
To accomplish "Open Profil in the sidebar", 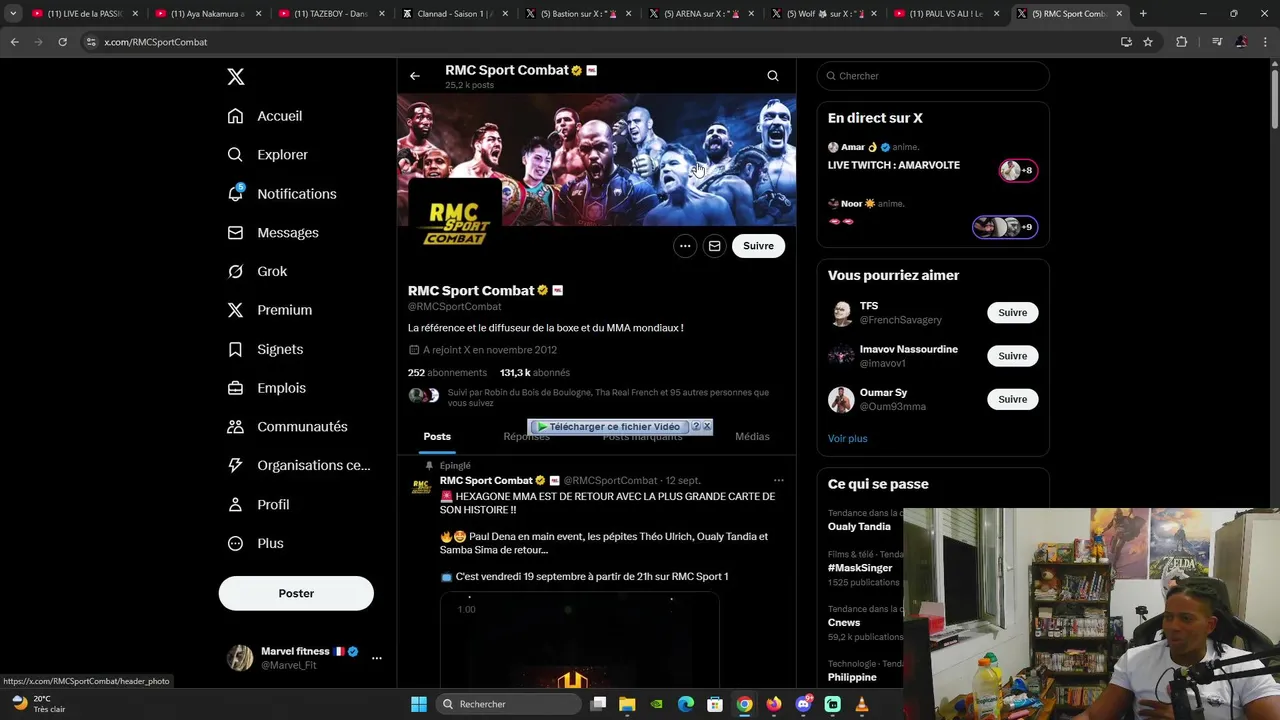I will point(258,505).
